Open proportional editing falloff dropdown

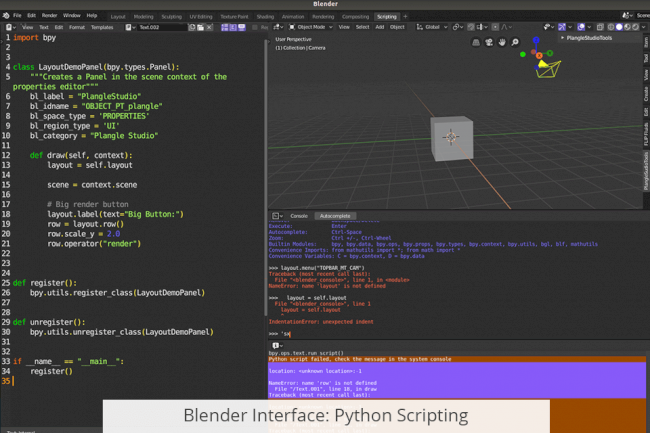click(507, 27)
